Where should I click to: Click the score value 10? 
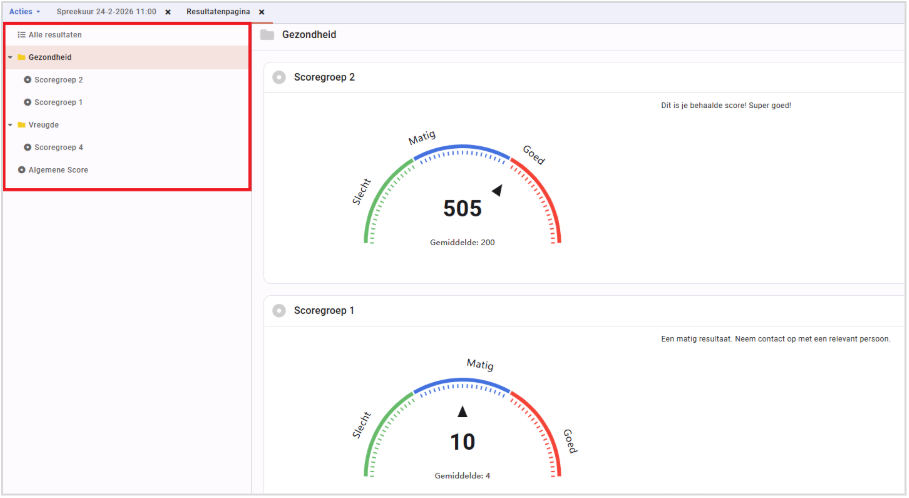(463, 442)
